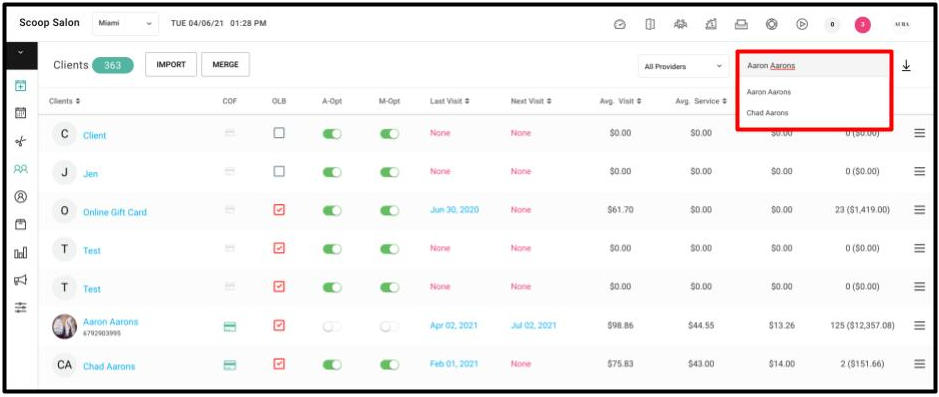The image size is (939, 397).
Task: Uncheck OLB checkbox for Online Gift Card
Action: [x=278, y=210]
